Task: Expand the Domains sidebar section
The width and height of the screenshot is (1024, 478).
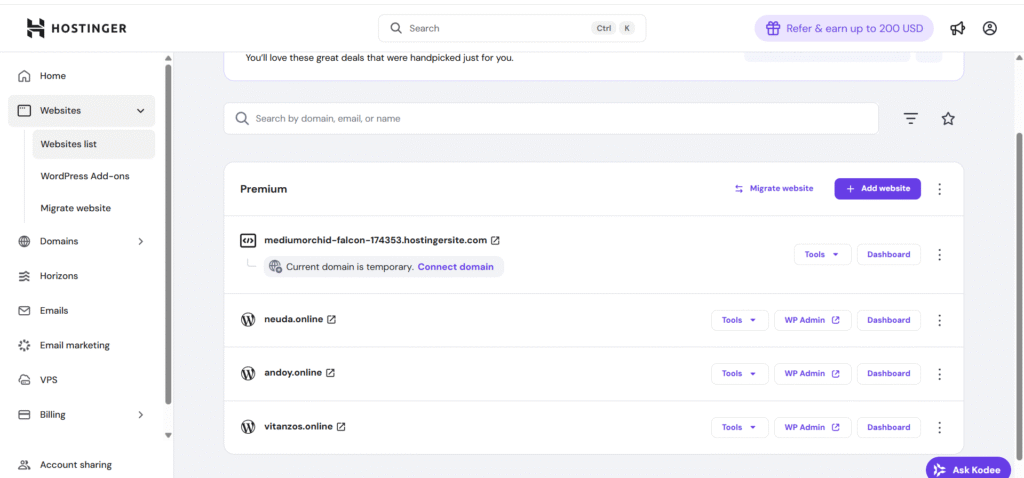Action: (x=141, y=241)
